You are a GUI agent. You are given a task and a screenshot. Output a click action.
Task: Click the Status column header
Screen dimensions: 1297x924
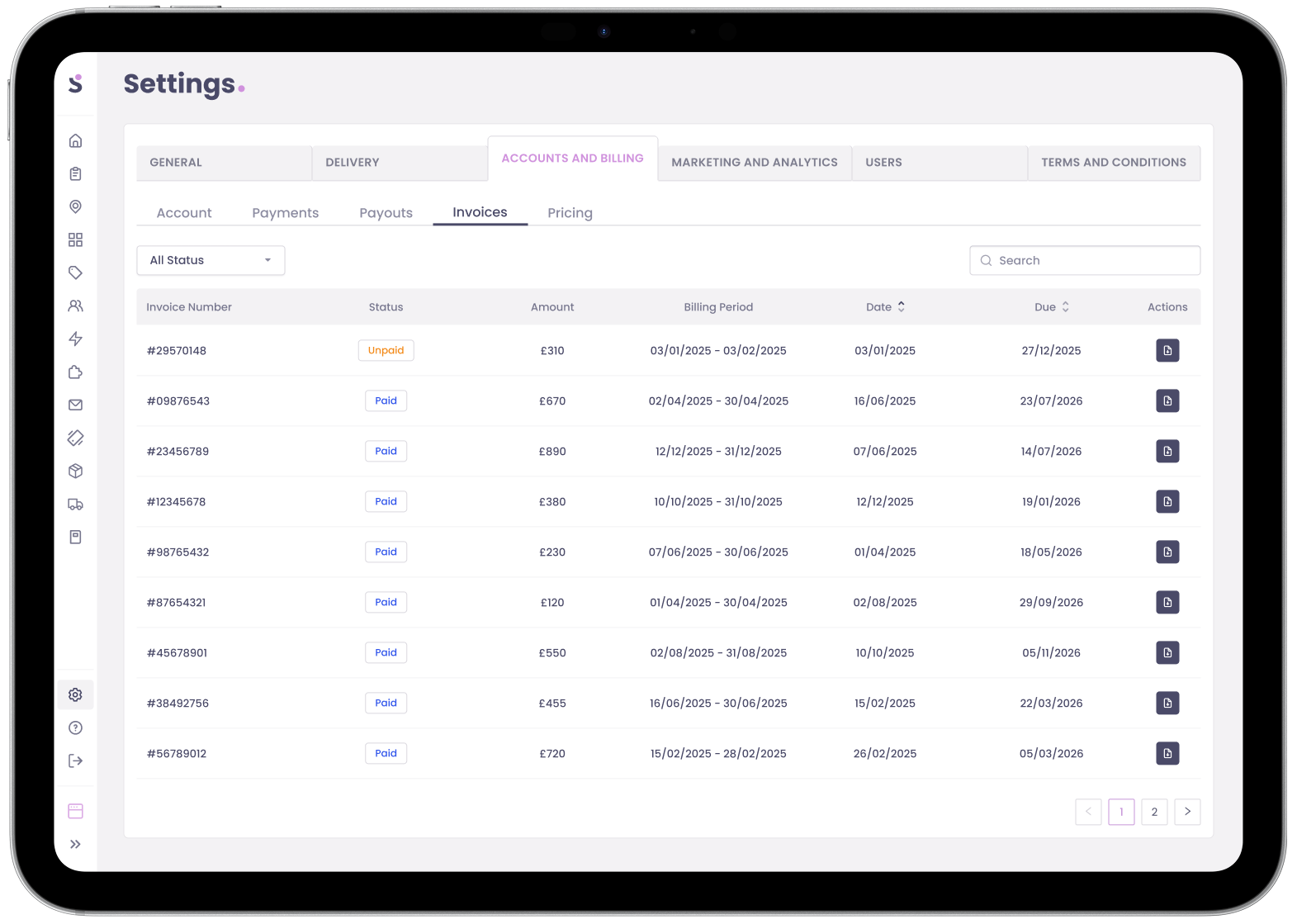[386, 306]
